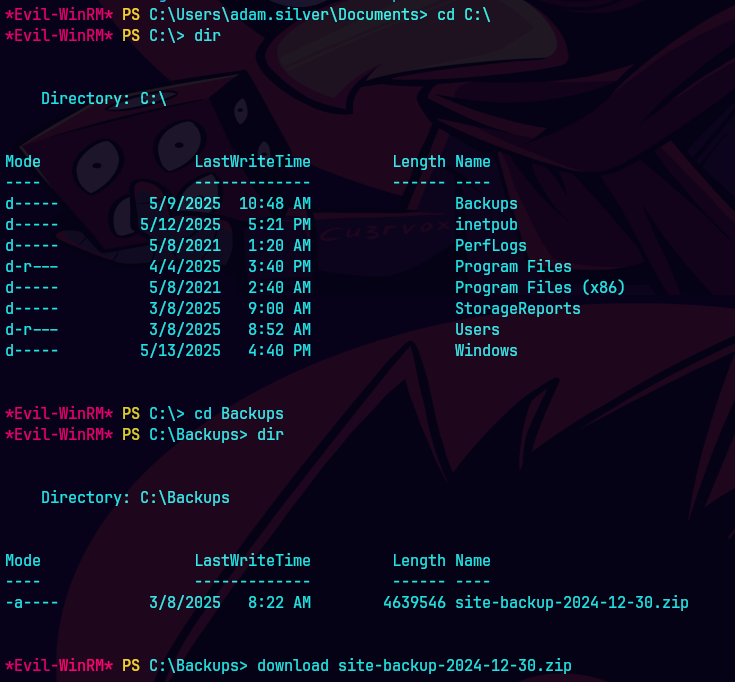The width and height of the screenshot is (735, 682).
Task: Click the 'Length' header of the C:\Backups listing
Action: tap(419, 561)
